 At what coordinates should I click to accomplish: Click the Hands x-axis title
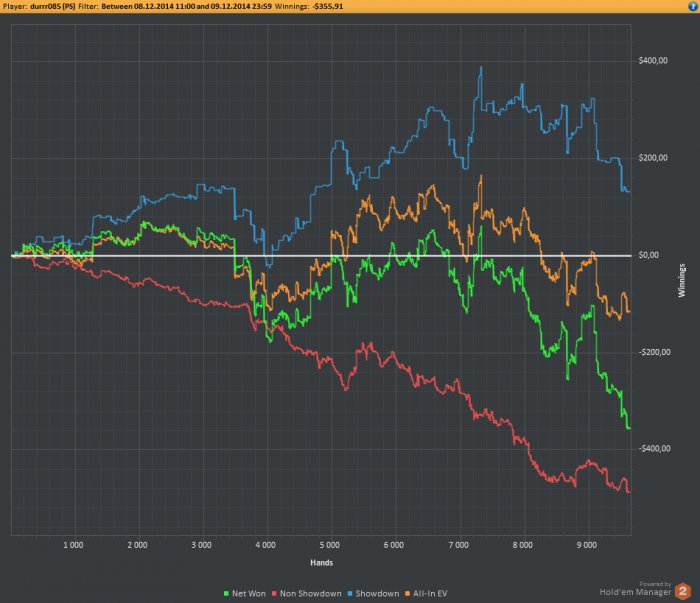point(321,562)
